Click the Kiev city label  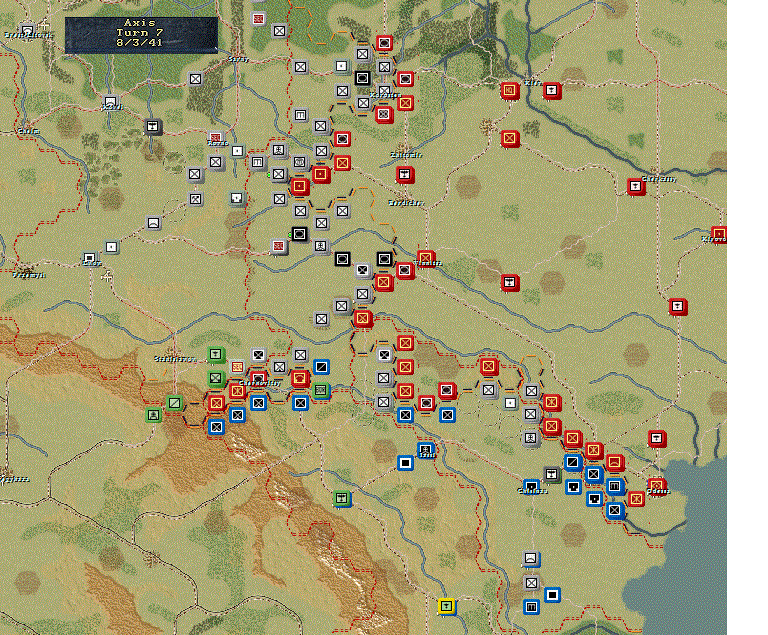pos(533,83)
